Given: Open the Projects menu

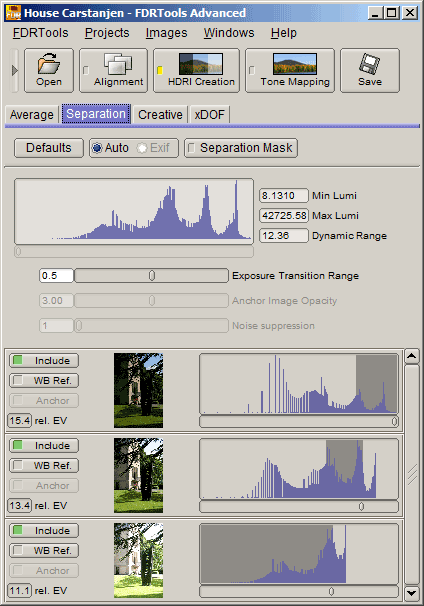Looking at the screenshot, I should 107,33.
